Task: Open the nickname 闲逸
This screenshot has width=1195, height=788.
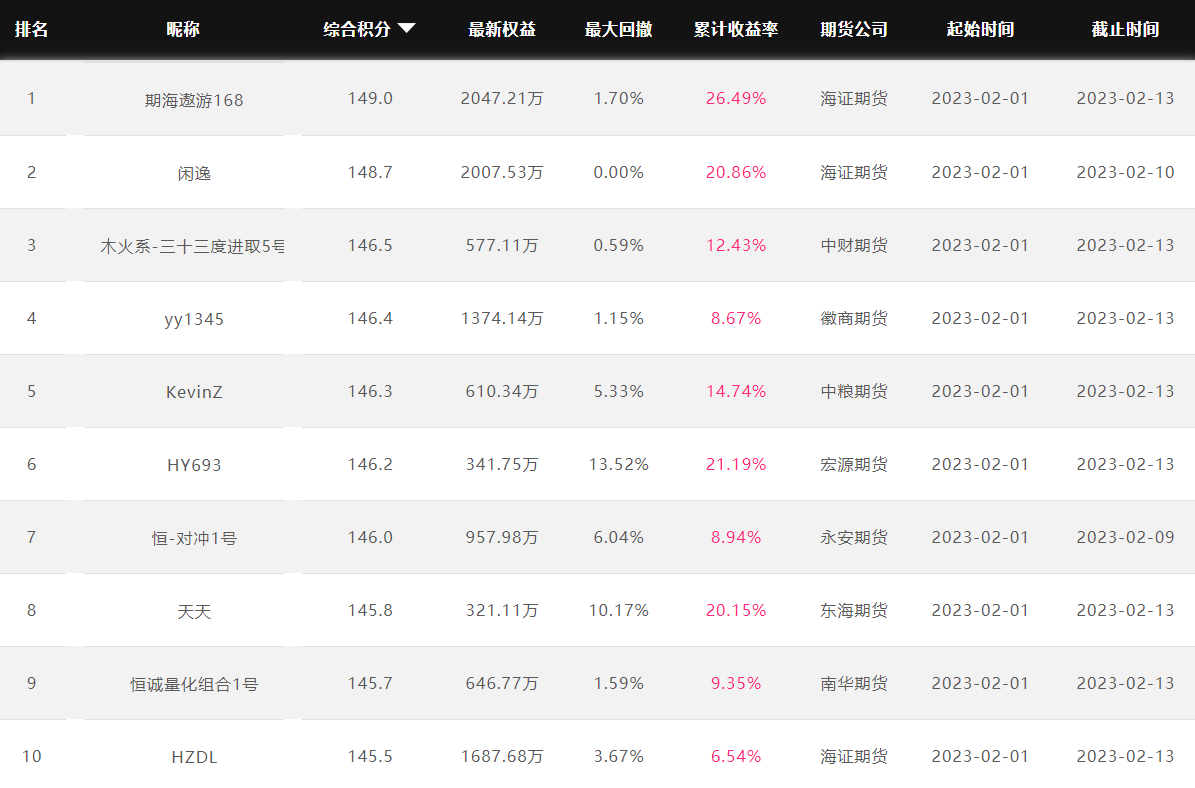Action: click(x=194, y=173)
